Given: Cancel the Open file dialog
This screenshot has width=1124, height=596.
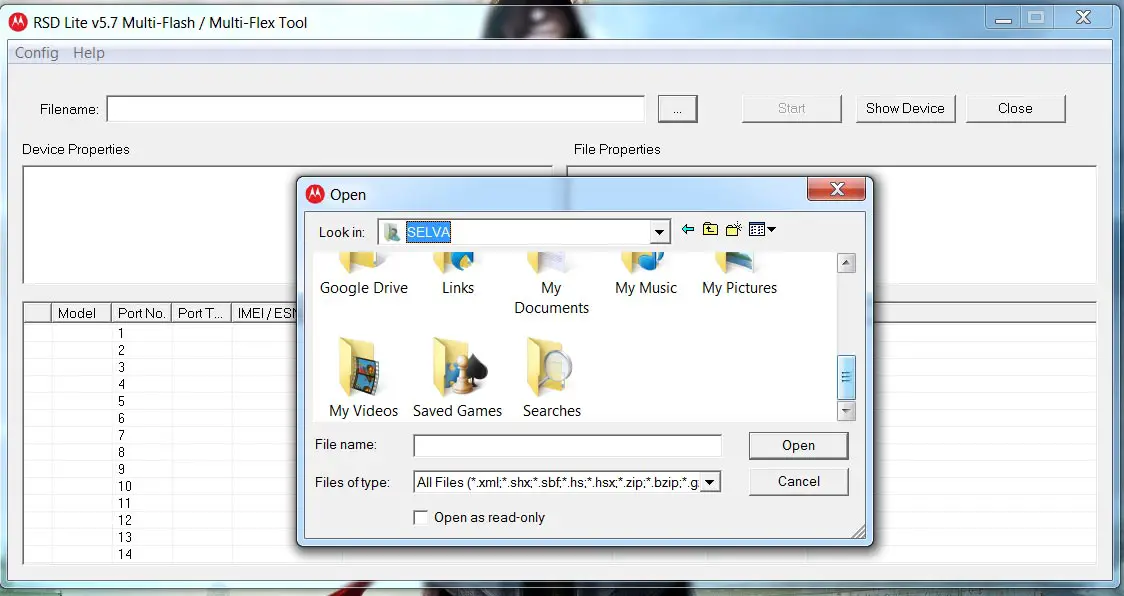Looking at the screenshot, I should pyautogui.click(x=799, y=481).
